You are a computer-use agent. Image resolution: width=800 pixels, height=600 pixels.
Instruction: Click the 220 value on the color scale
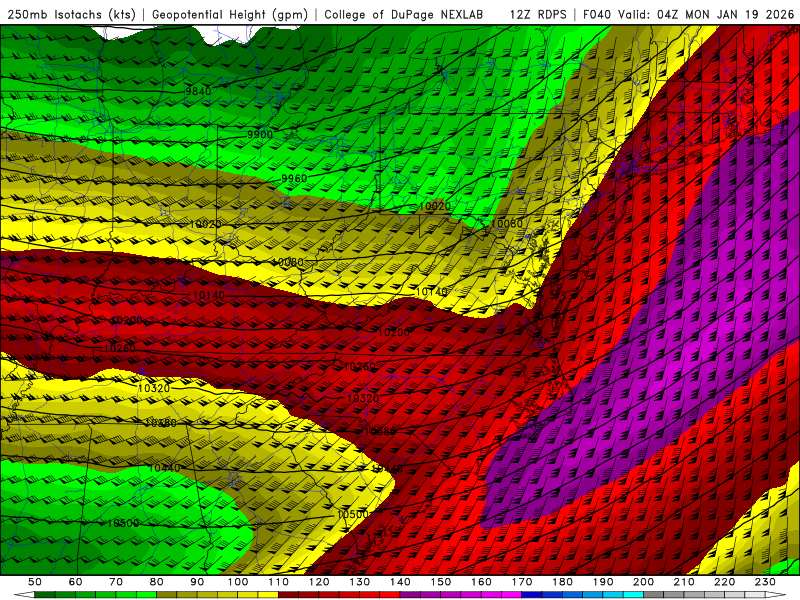(x=724, y=582)
